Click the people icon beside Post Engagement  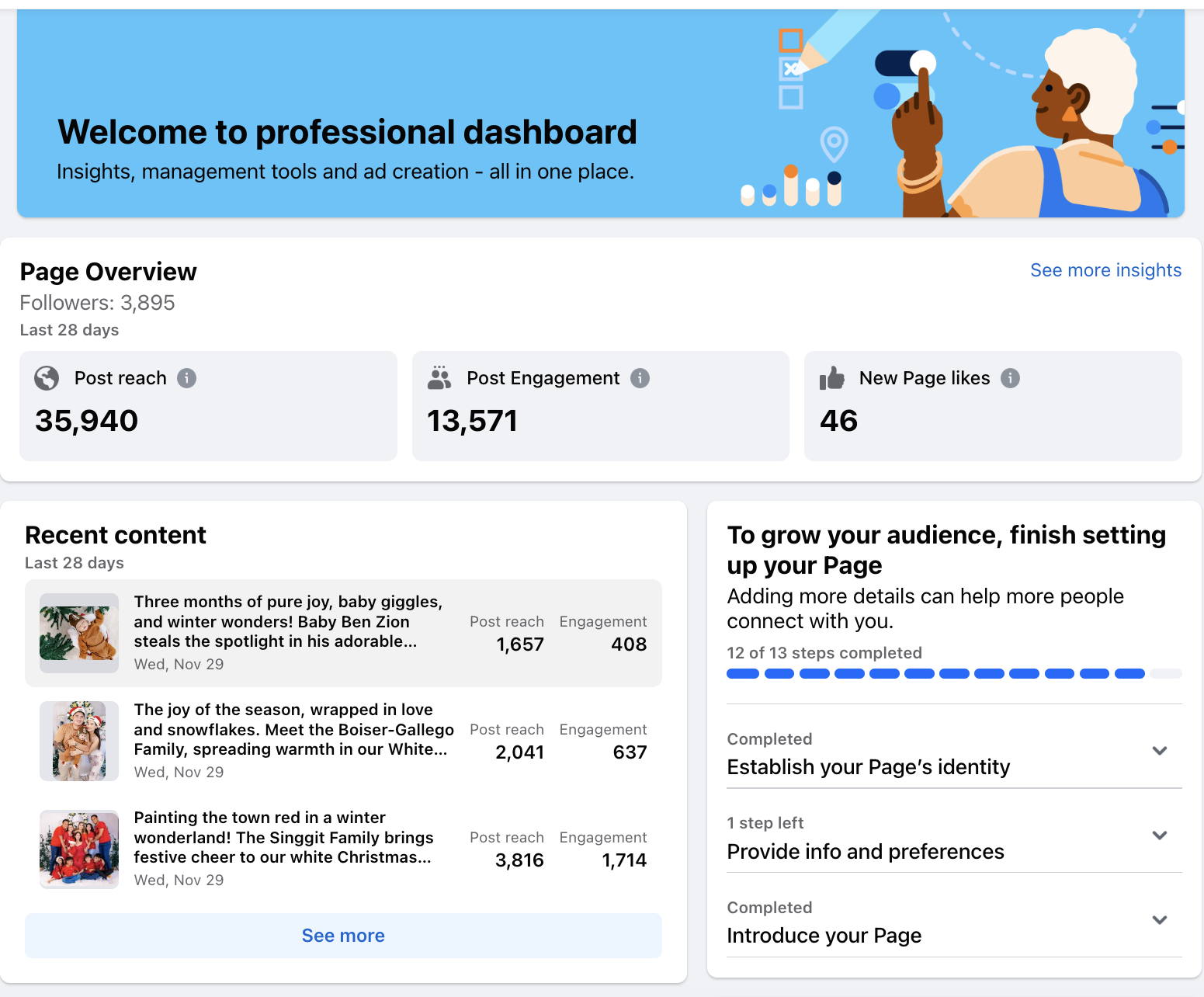(439, 378)
